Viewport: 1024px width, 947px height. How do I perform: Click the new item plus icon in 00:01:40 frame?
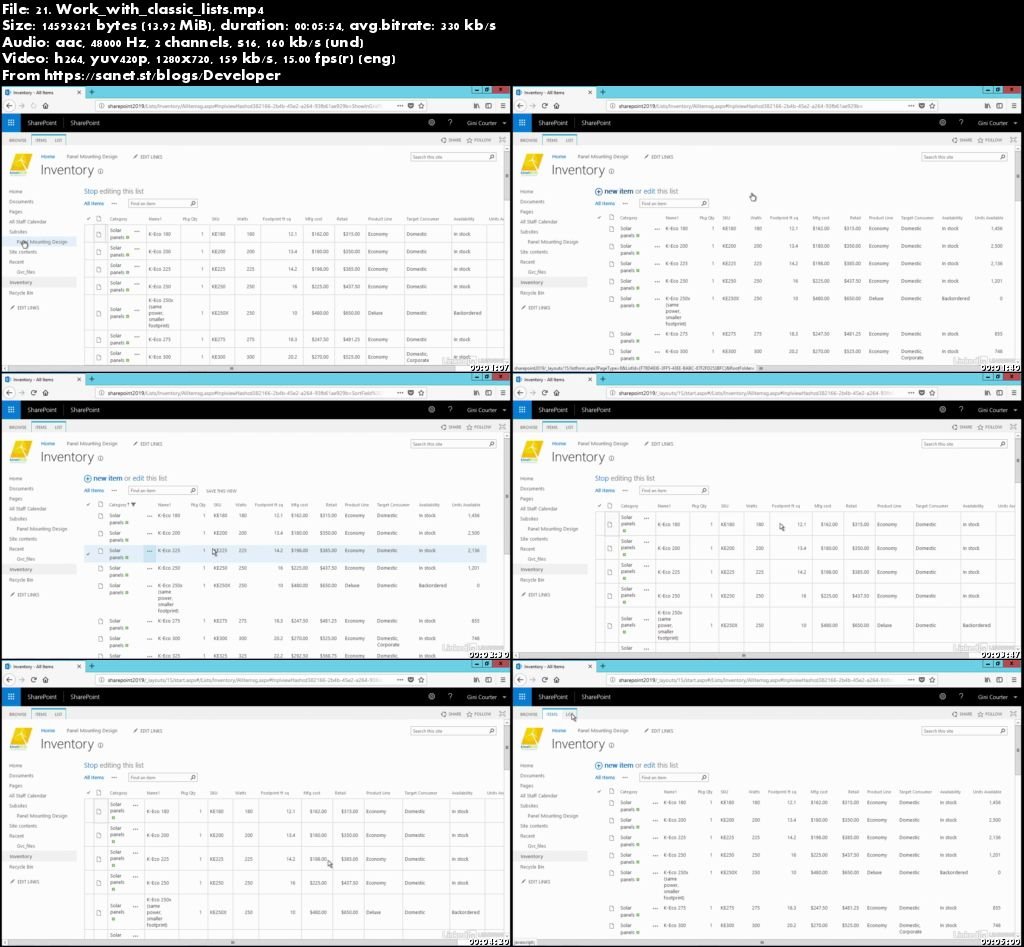[x=598, y=191]
